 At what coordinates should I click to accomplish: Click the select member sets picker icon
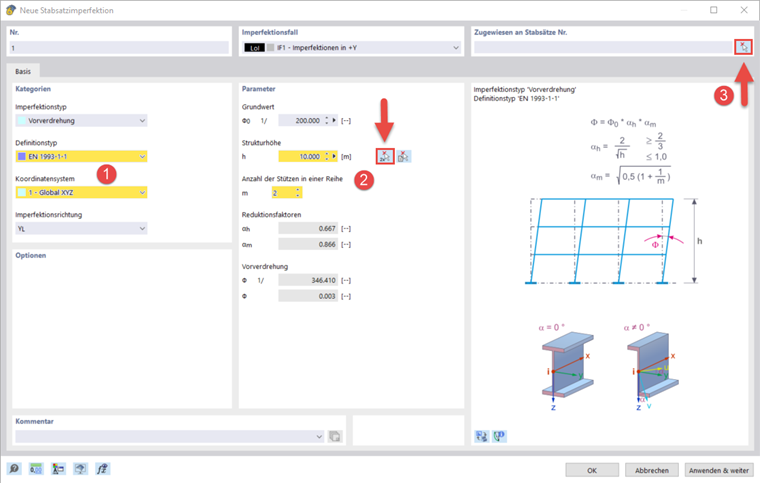coord(744,47)
